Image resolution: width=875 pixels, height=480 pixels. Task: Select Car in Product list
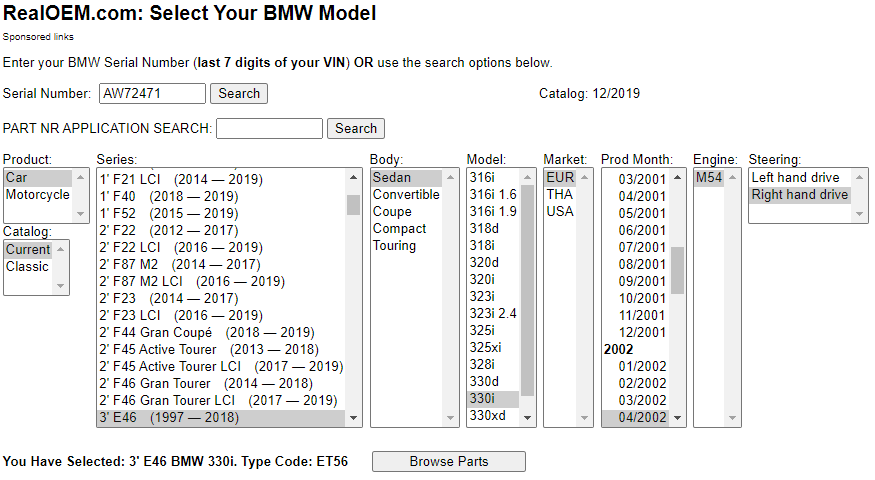click(x=39, y=177)
